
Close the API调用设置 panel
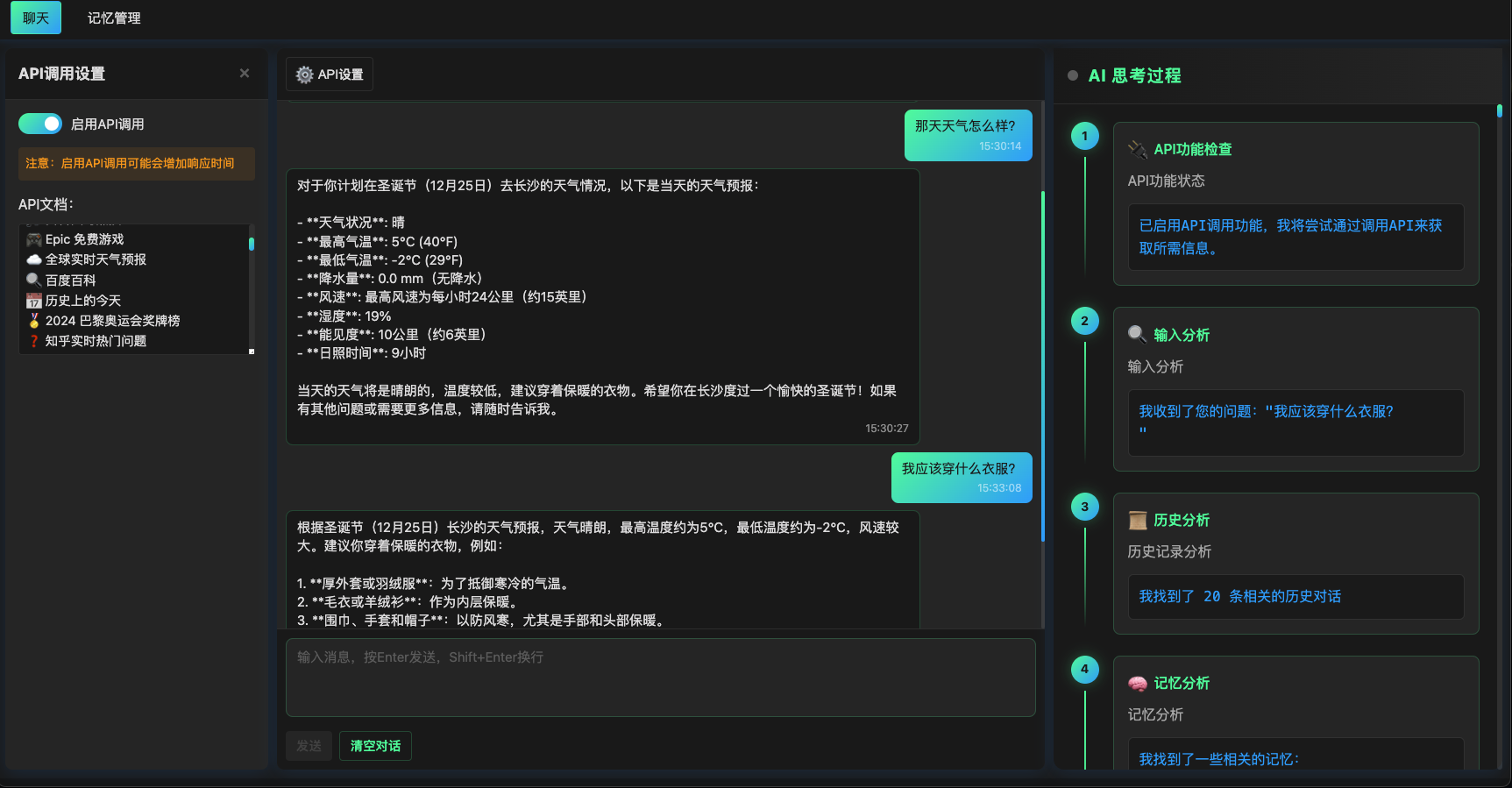tap(245, 74)
